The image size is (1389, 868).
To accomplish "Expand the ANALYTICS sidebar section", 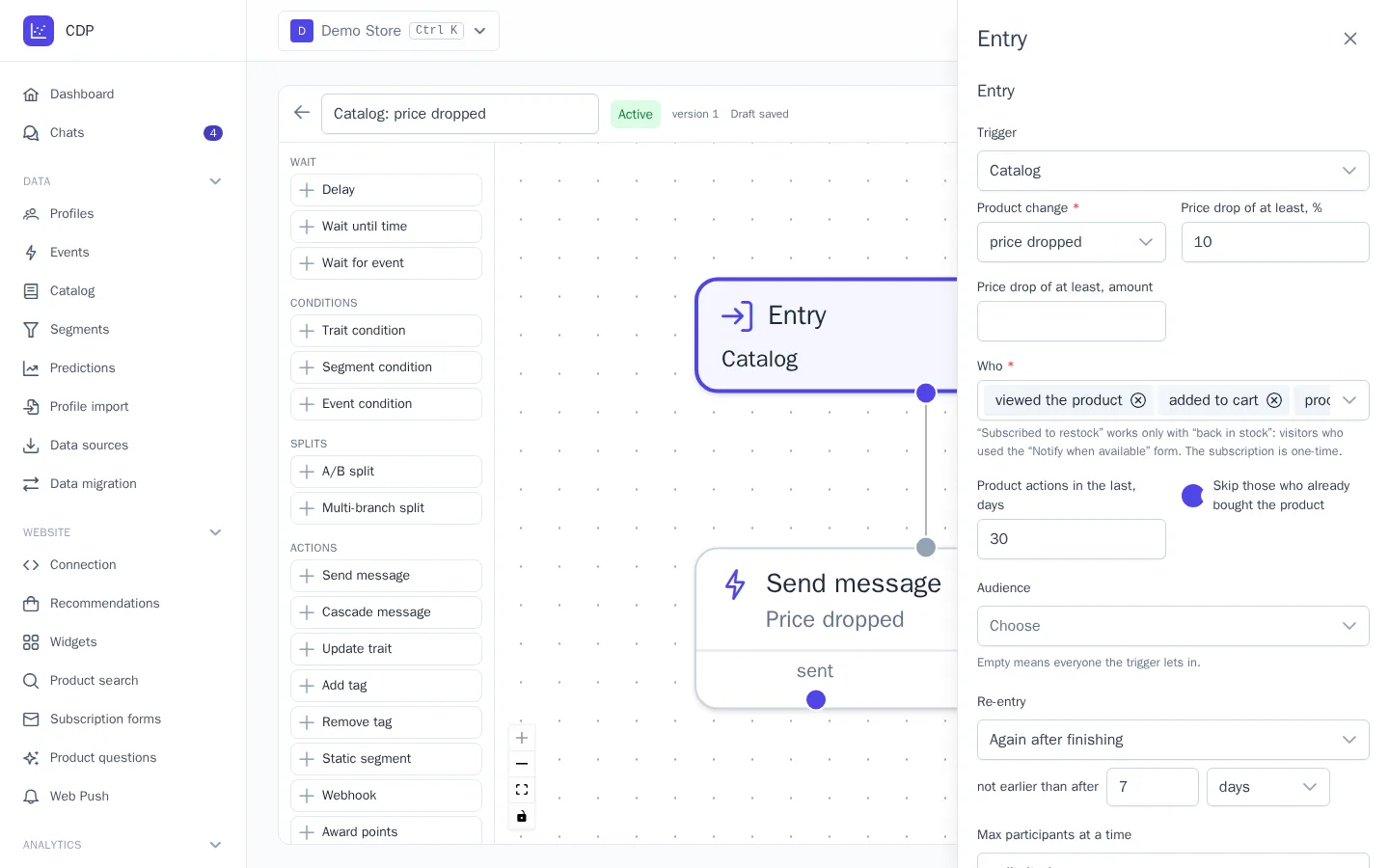I will pyautogui.click(x=215, y=845).
